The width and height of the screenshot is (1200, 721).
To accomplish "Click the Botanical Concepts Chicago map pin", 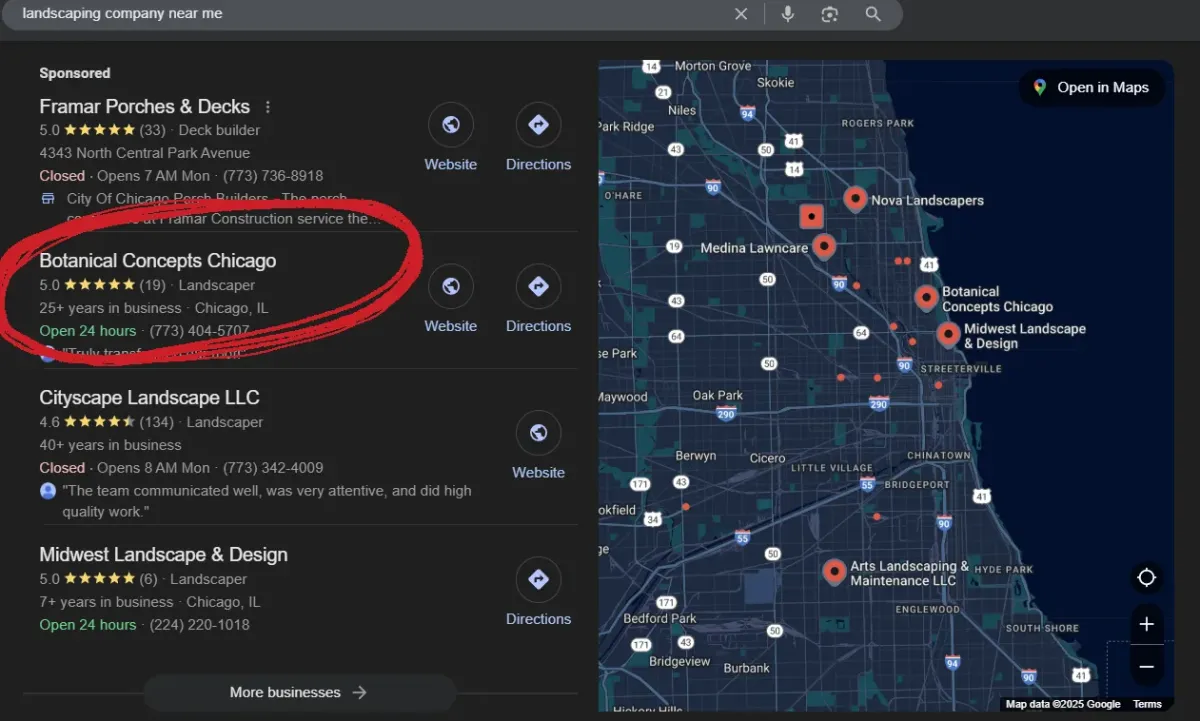I will click(926, 298).
